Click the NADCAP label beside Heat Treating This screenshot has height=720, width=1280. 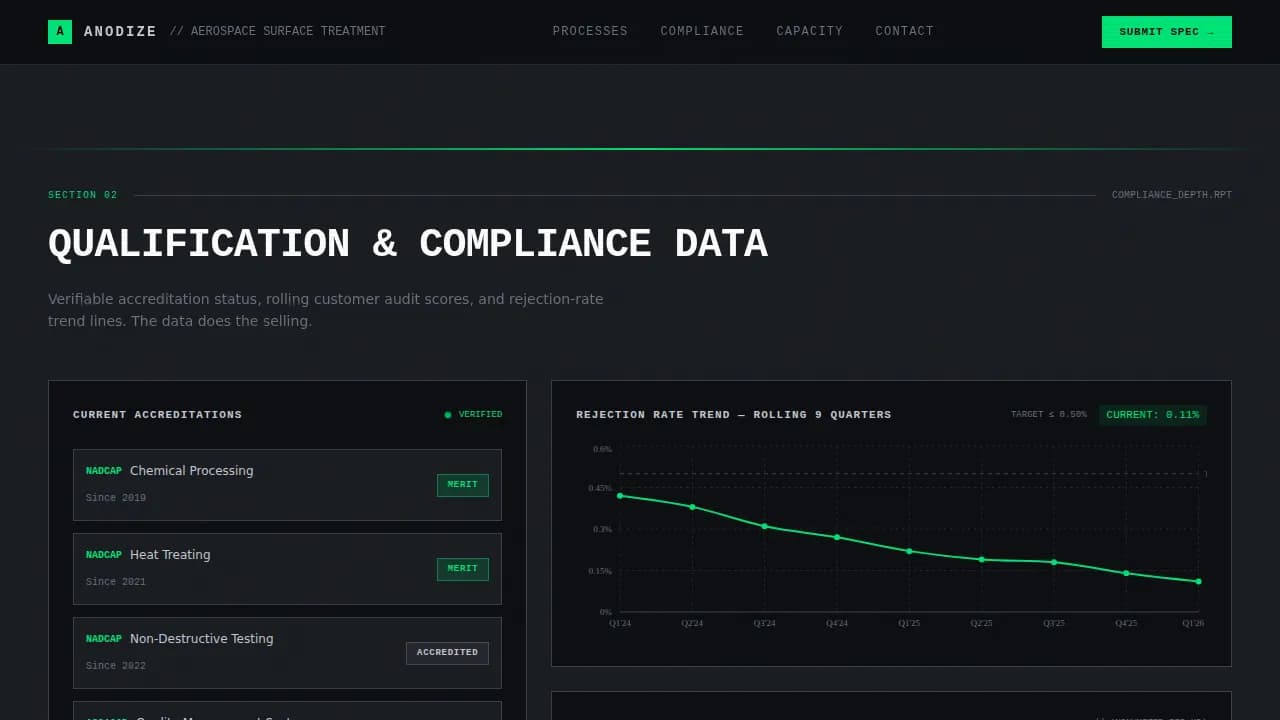point(104,555)
